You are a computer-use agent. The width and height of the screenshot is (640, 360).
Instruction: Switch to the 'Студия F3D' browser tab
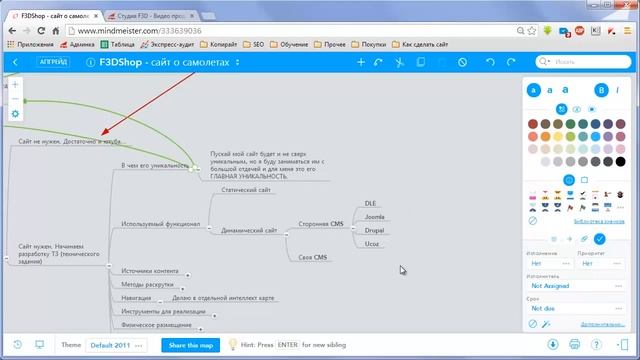pyautogui.click(x=151, y=16)
